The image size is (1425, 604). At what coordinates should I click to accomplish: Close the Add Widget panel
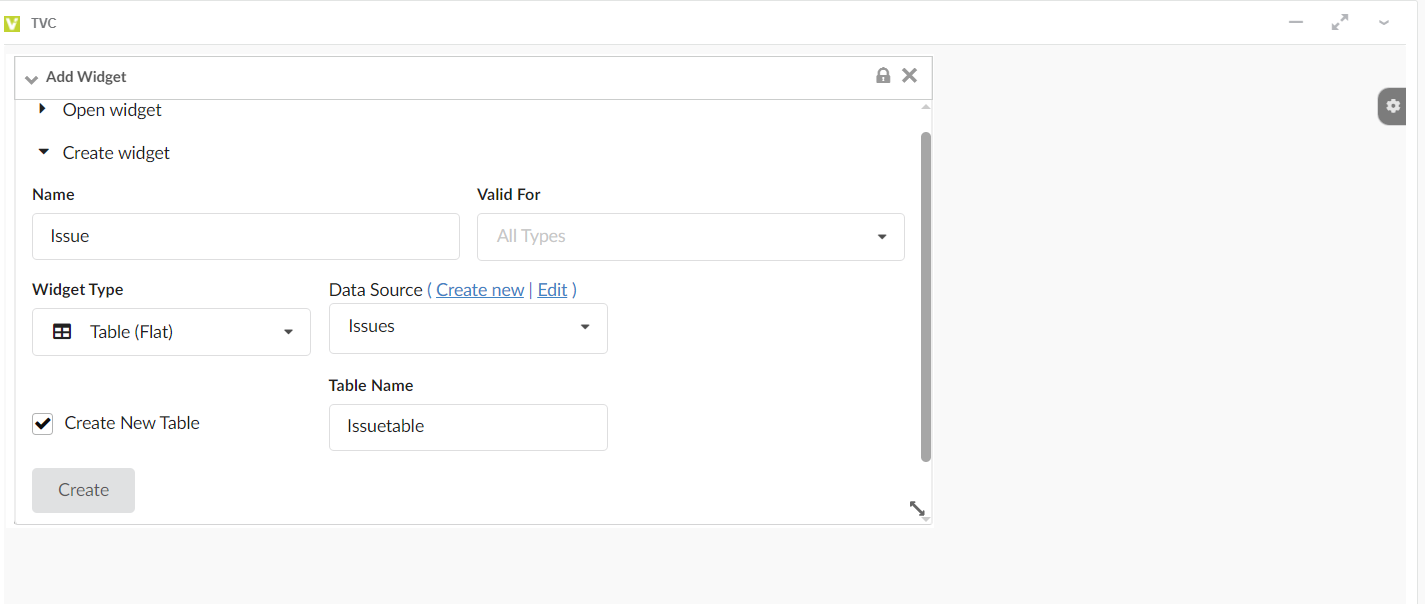point(909,76)
